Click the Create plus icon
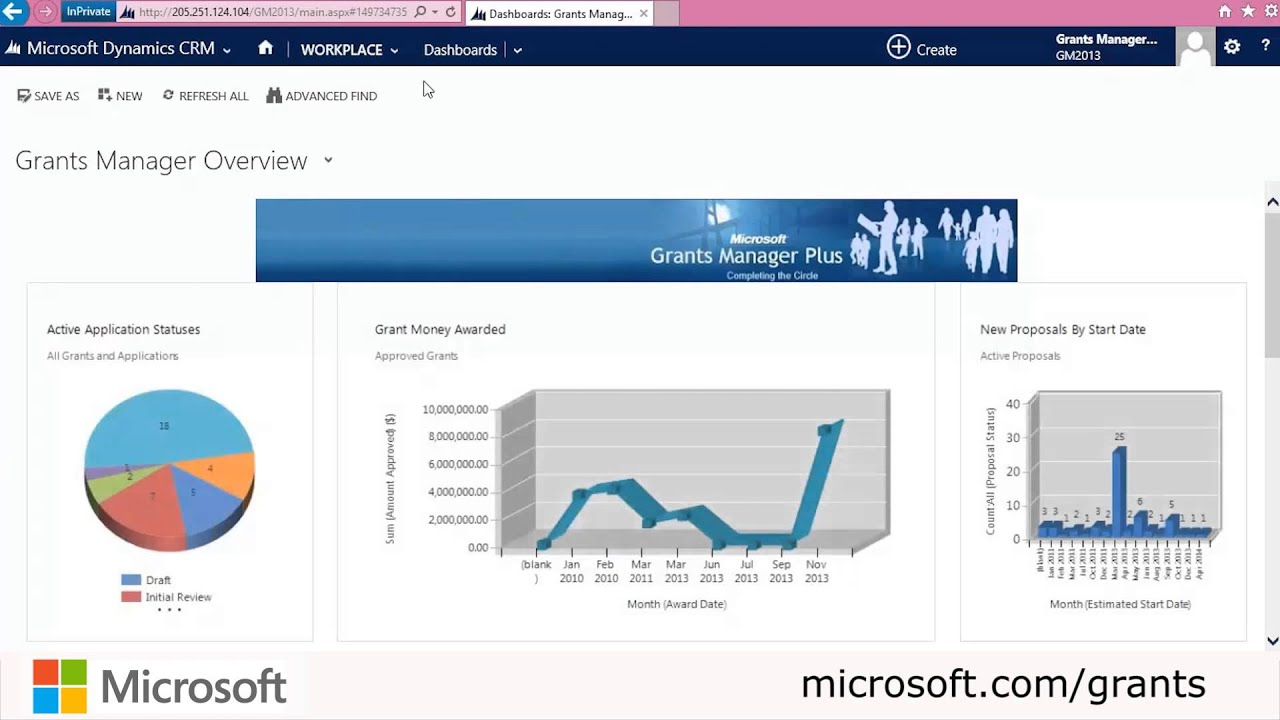 (898, 48)
